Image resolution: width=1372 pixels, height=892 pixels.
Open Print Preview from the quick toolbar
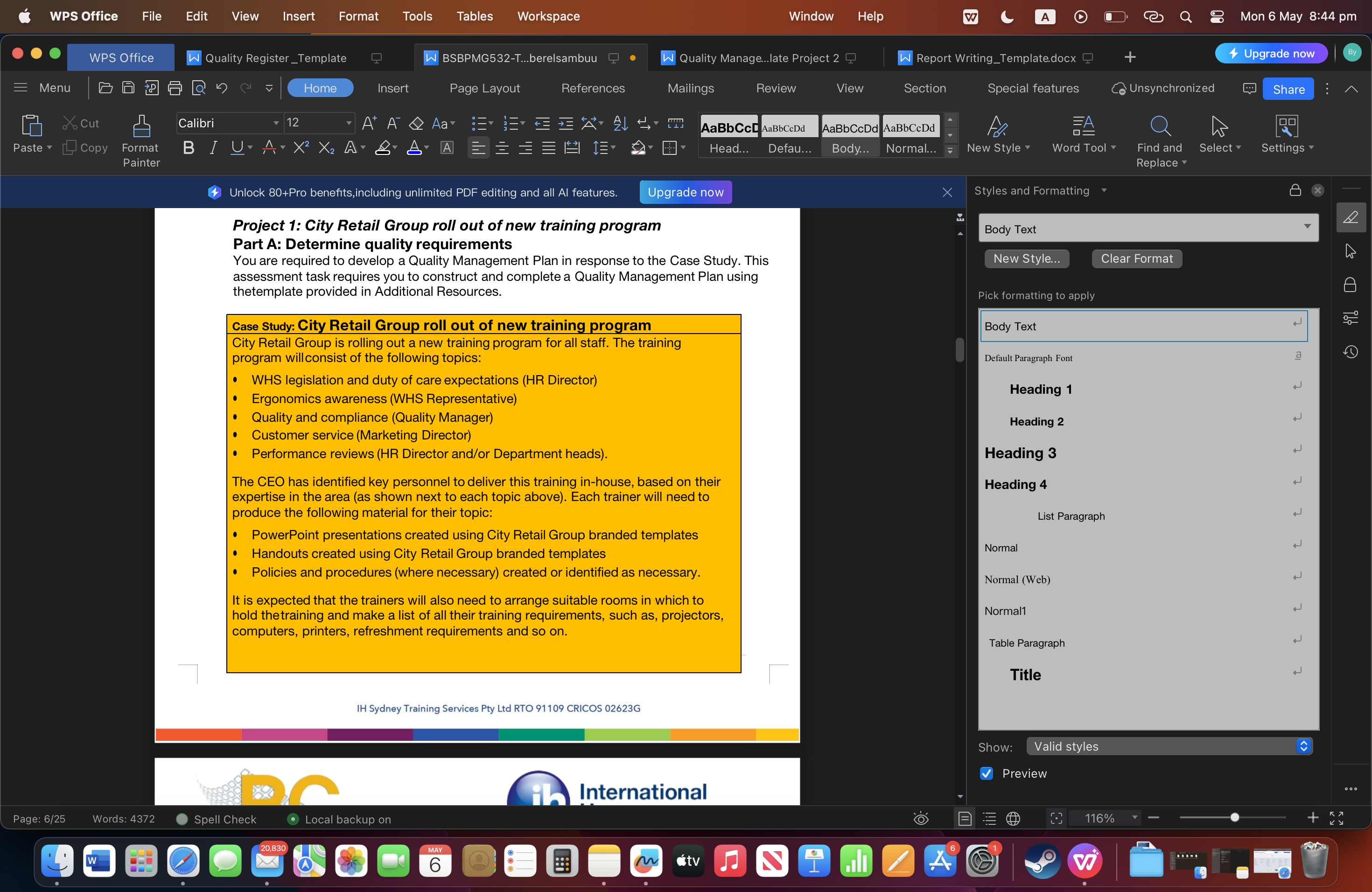click(x=199, y=88)
